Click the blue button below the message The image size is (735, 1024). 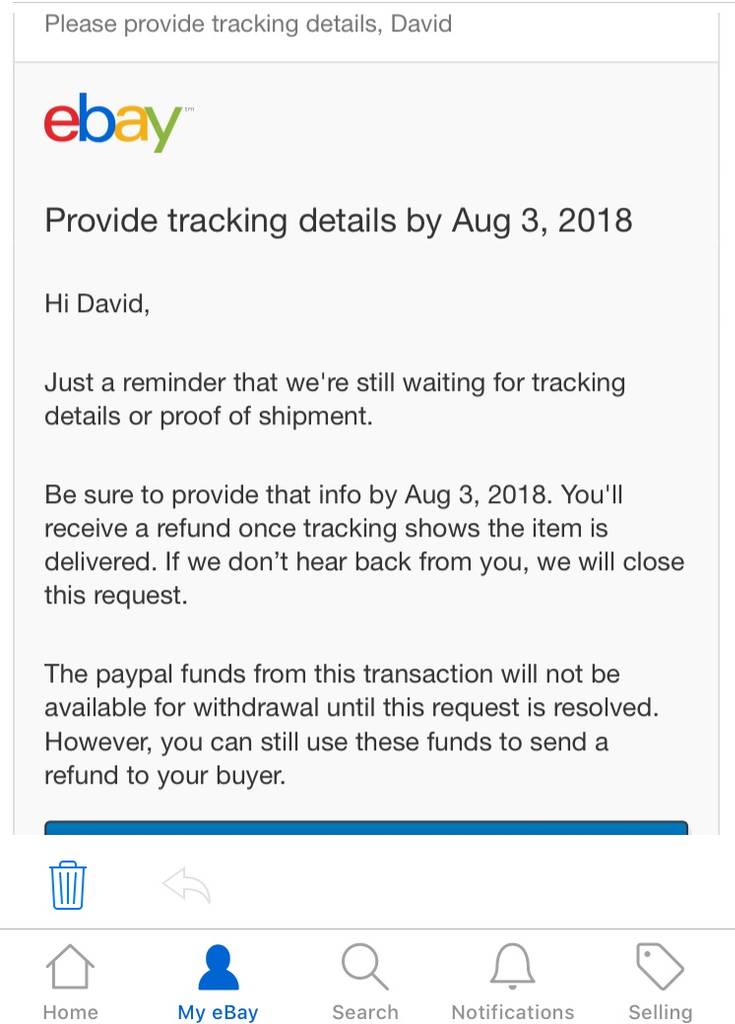coord(366,827)
